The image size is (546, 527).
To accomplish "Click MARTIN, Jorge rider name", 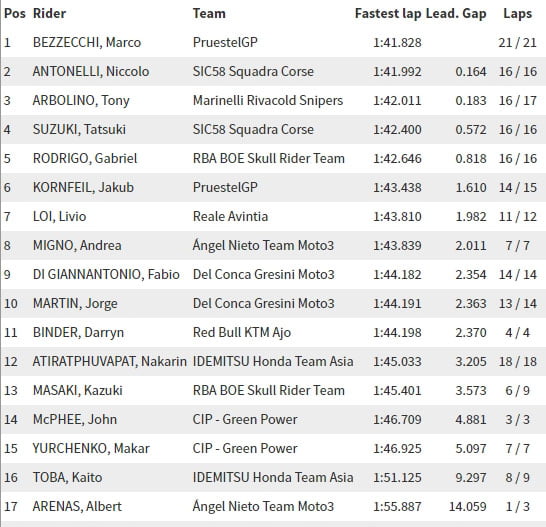I will pyautogui.click(x=75, y=303).
